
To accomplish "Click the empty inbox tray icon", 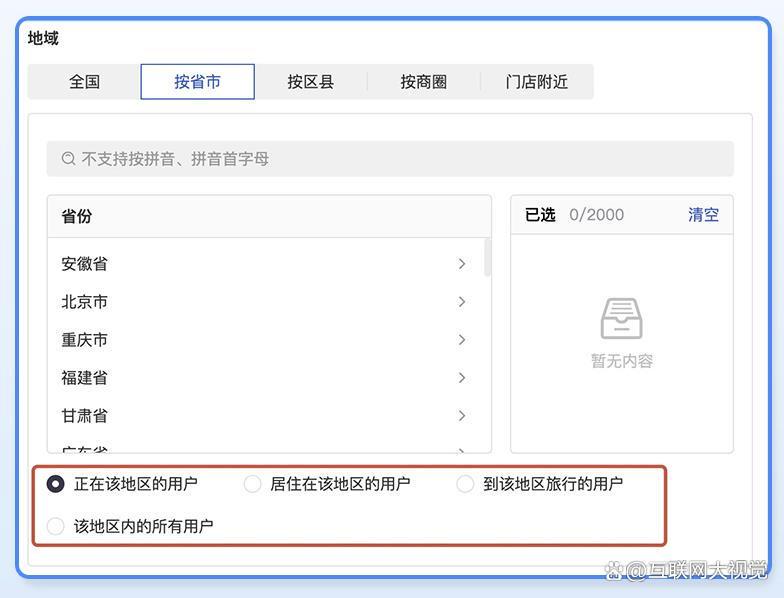I will coord(621,319).
